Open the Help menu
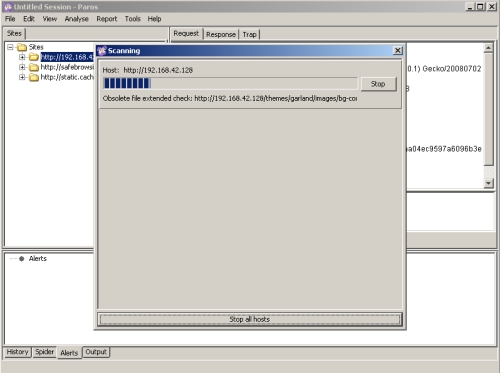 (x=154, y=19)
